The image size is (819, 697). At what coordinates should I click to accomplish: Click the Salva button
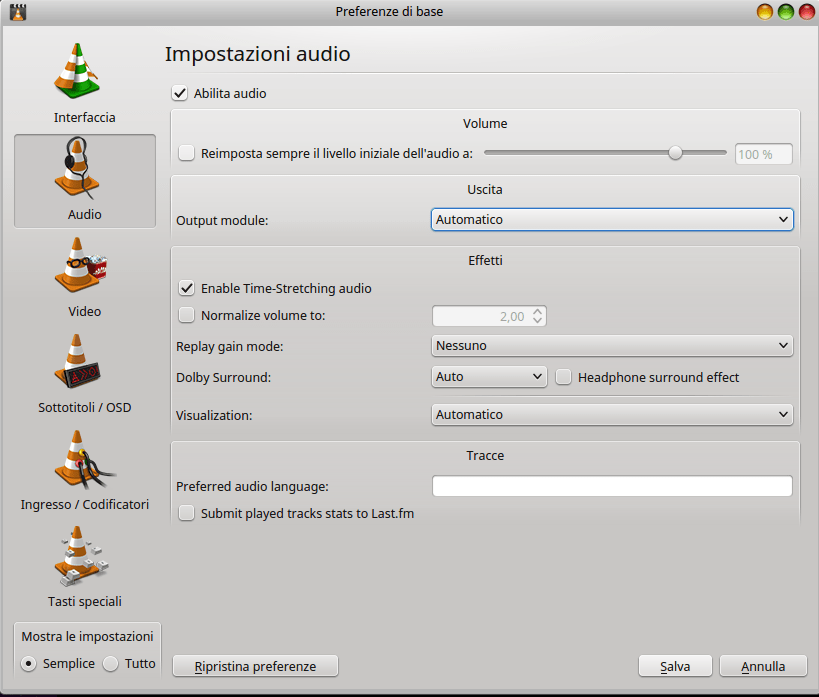click(675, 666)
